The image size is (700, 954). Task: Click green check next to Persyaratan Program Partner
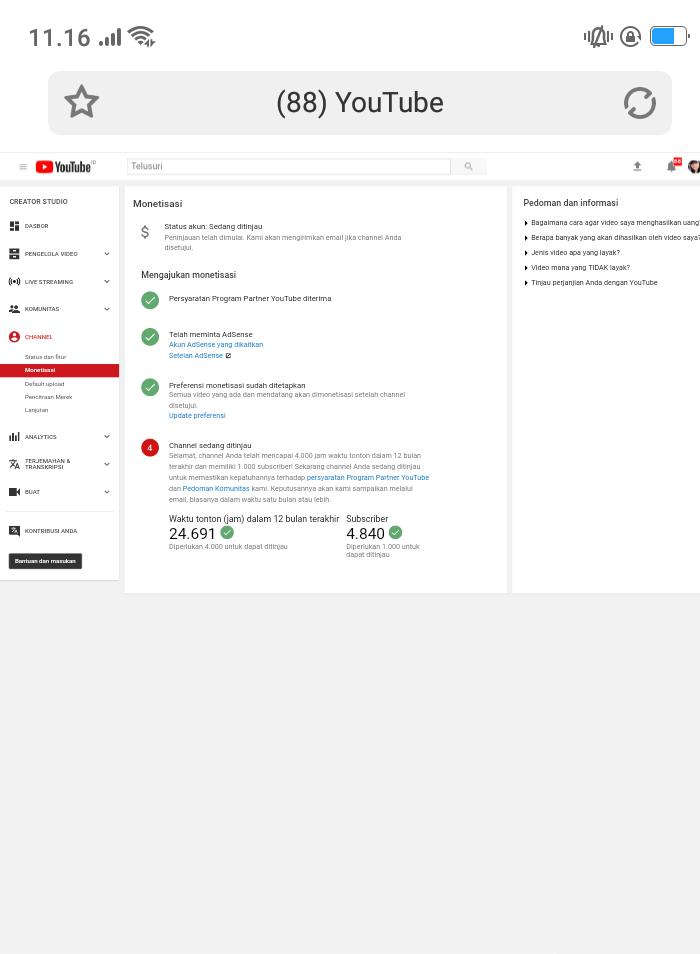[150, 300]
